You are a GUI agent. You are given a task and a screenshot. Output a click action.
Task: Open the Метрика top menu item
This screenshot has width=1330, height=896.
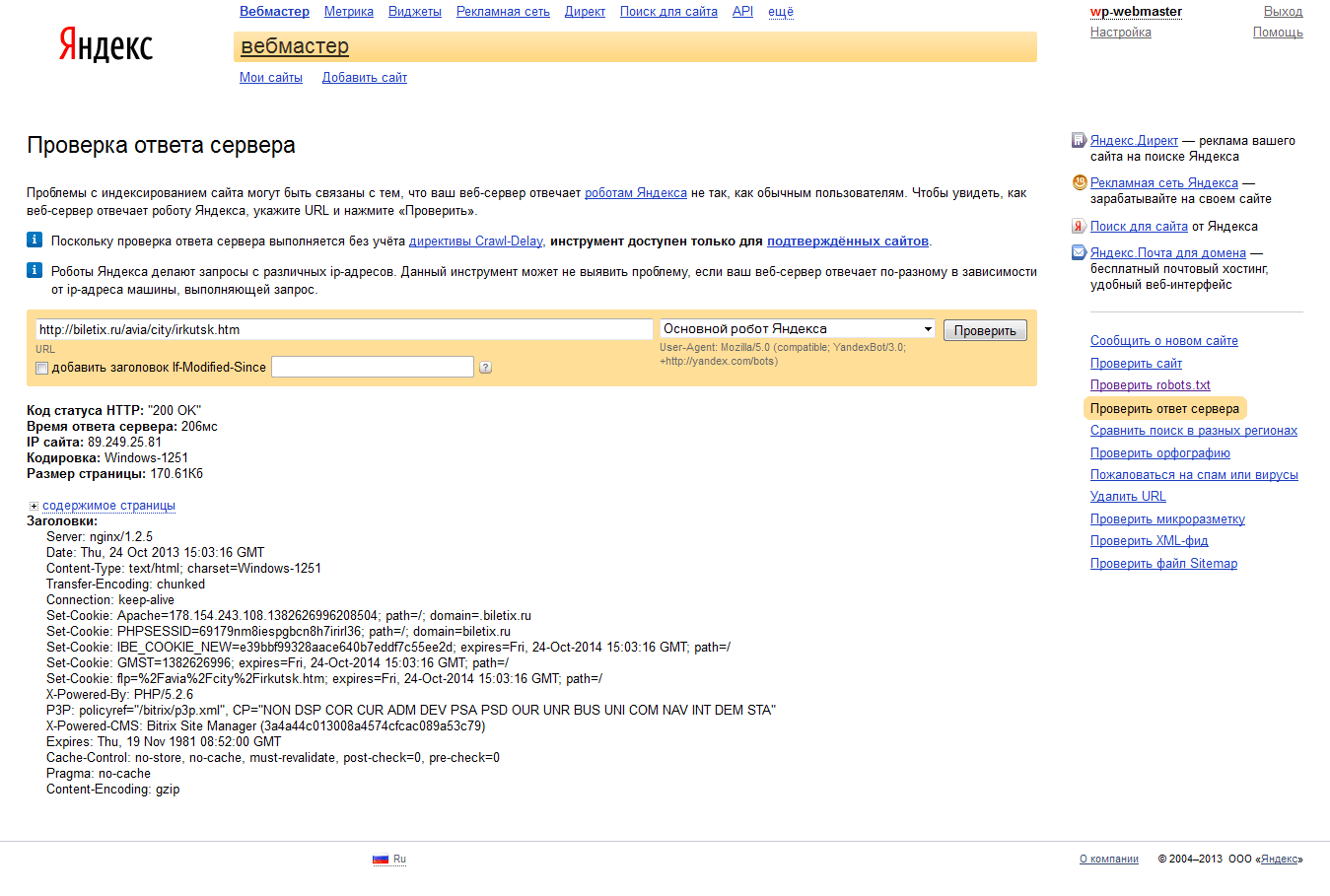349,12
